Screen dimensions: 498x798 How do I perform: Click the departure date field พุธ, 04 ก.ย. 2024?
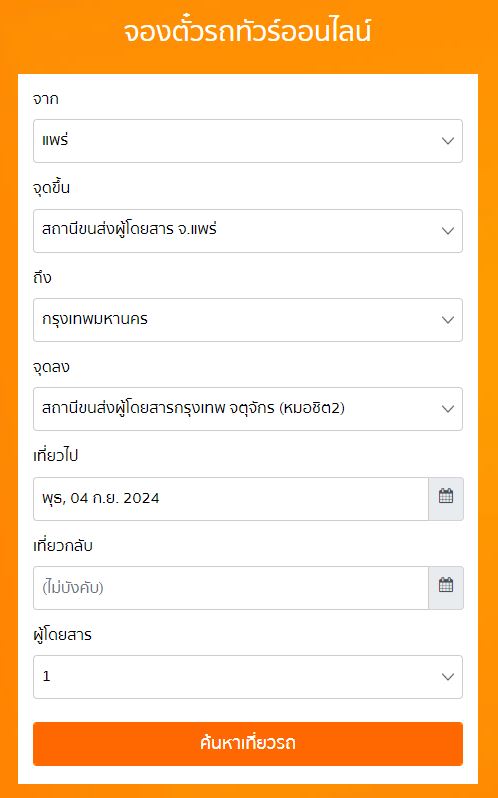click(x=230, y=499)
